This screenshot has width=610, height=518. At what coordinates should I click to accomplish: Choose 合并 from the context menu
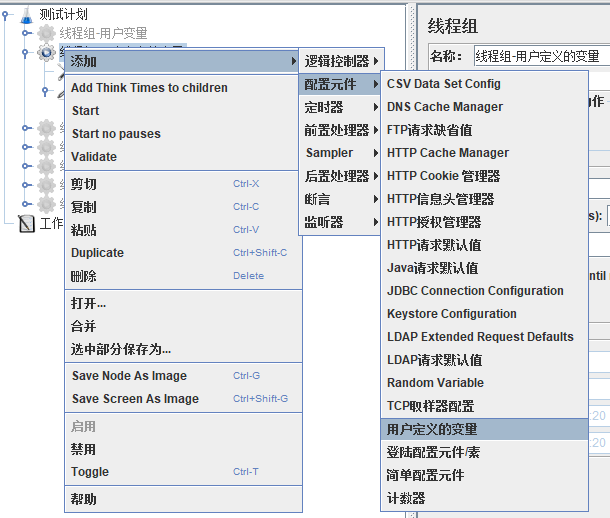(183, 326)
